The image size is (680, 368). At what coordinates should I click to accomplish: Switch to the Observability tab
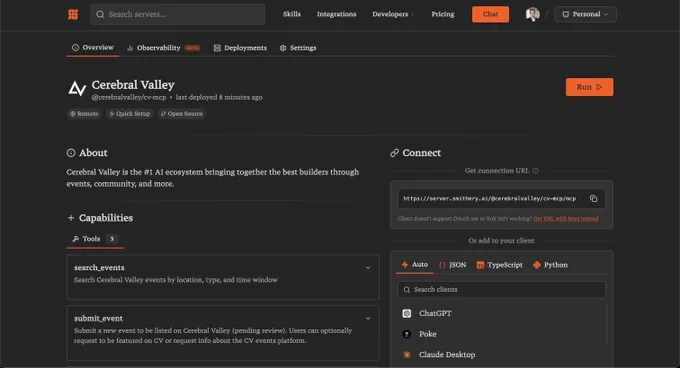point(163,48)
